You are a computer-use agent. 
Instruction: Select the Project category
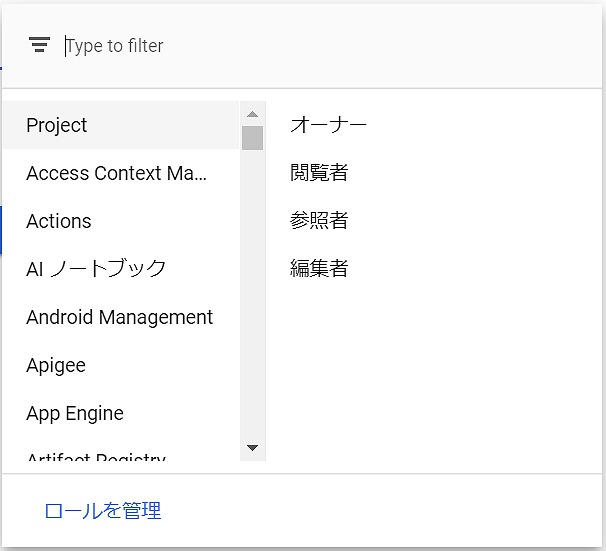pos(121,125)
